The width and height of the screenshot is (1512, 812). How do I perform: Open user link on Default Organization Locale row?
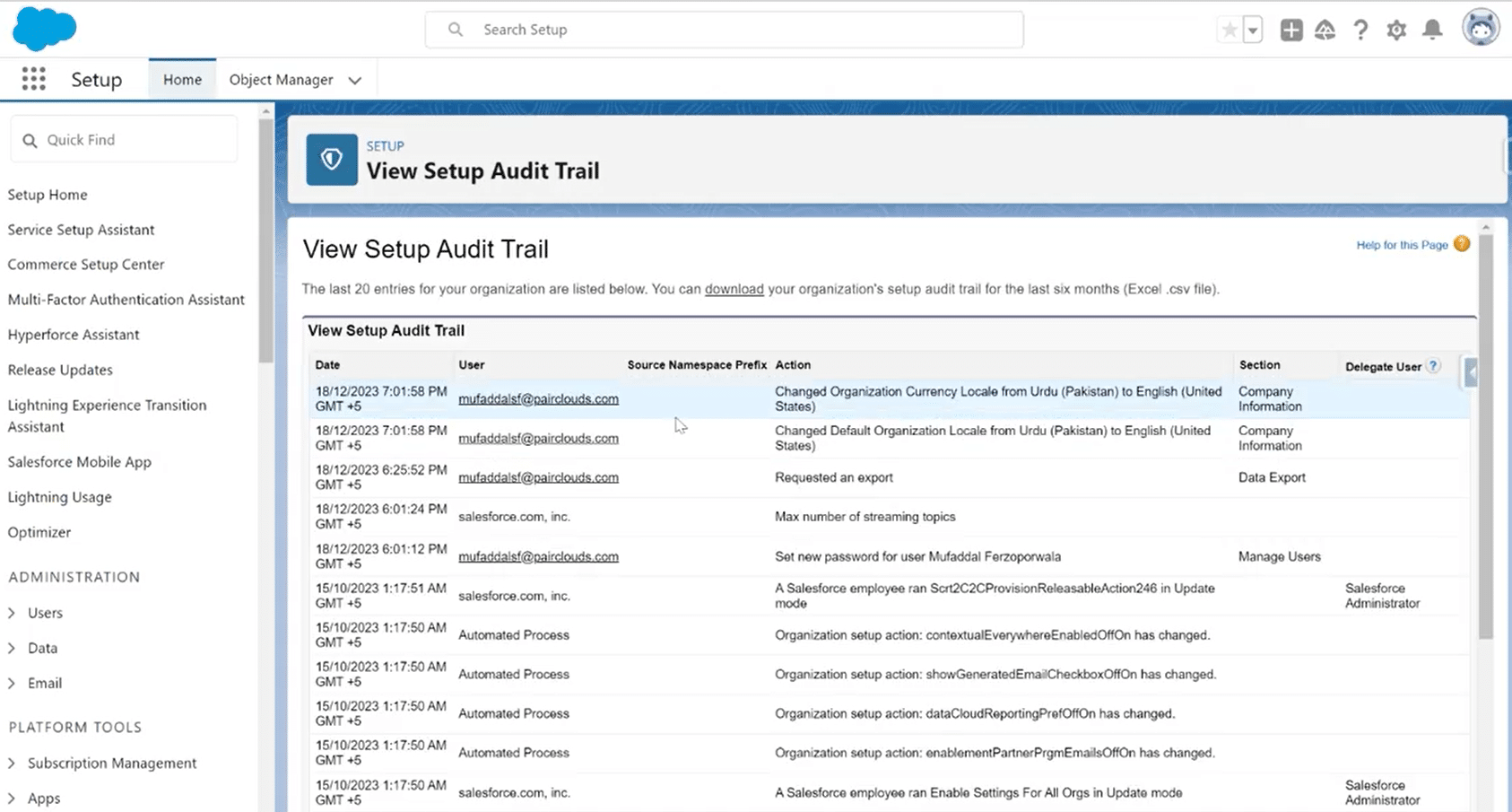pos(538,438)
